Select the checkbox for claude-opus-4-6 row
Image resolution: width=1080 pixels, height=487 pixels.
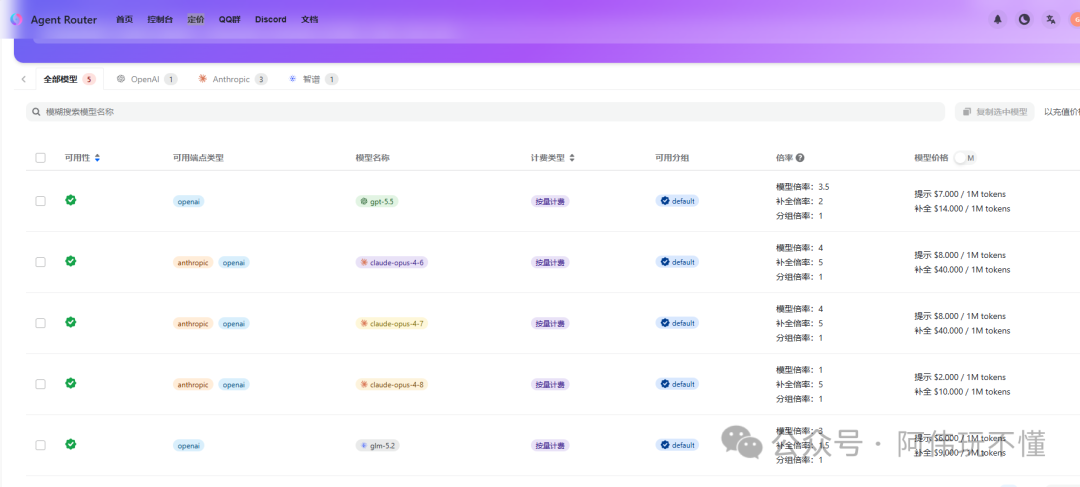[41, 262]
